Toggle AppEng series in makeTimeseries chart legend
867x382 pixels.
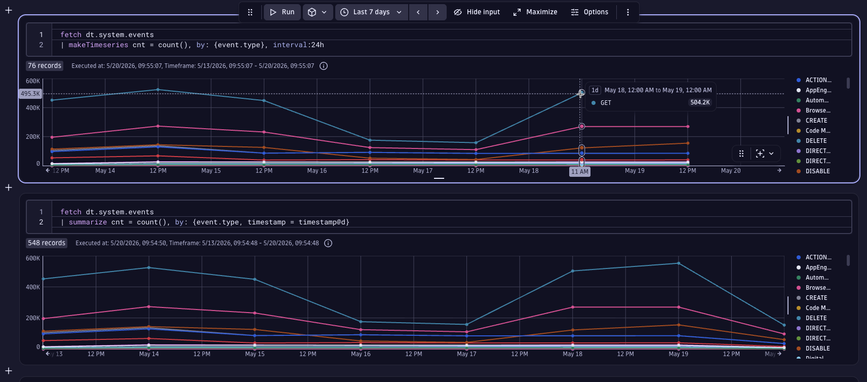click(x=814, y=90)
